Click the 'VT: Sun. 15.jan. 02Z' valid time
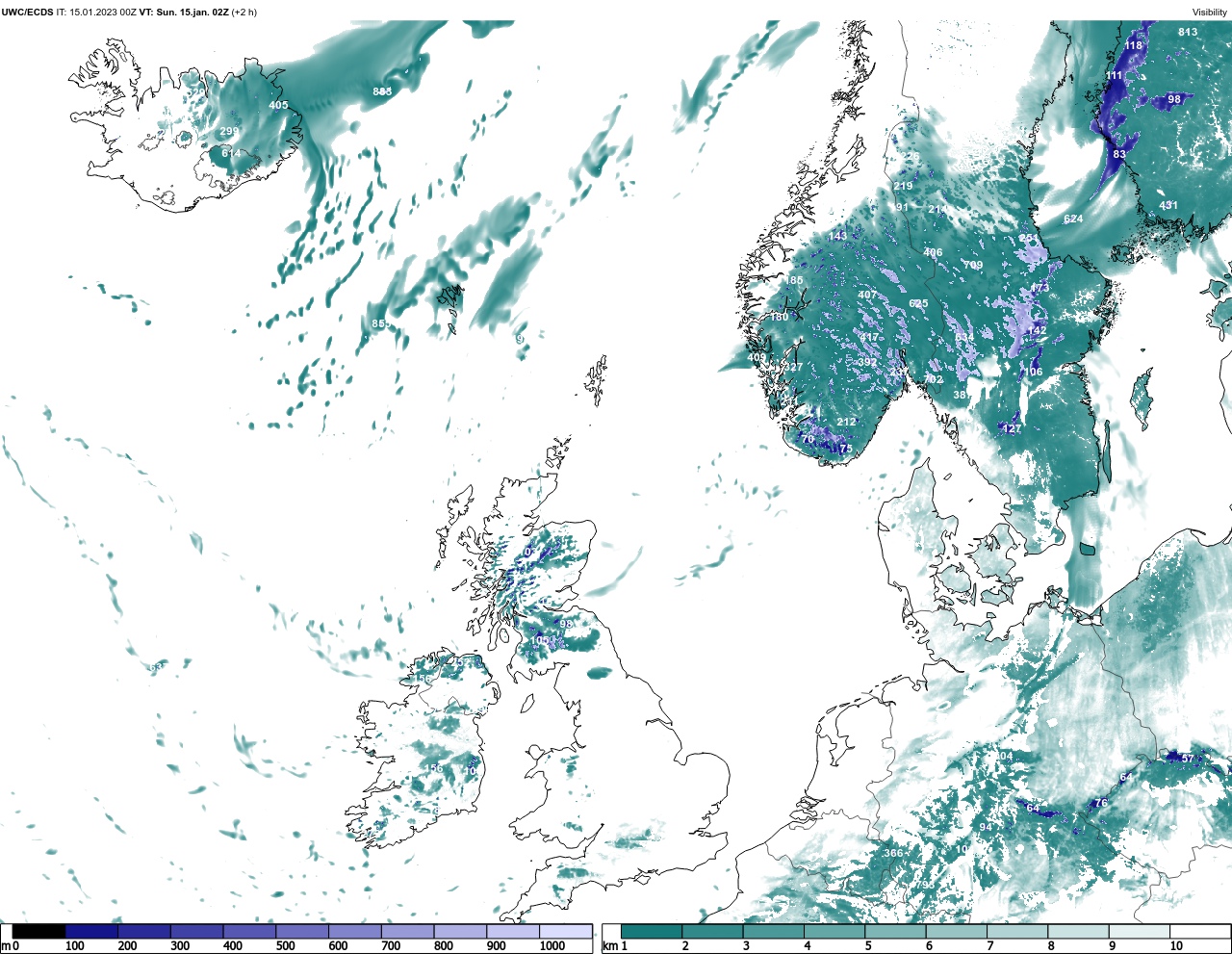This screenshot has width=1232, height=954. (184, 13)
